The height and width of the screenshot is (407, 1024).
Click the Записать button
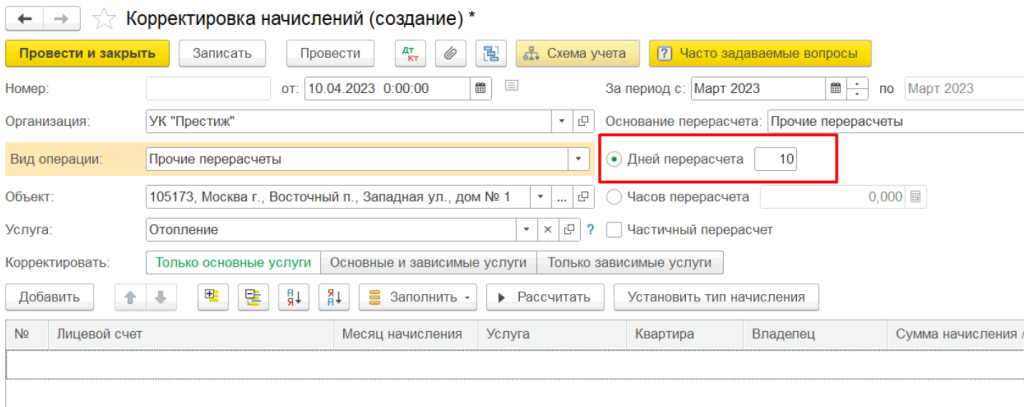tap(222, 54)
